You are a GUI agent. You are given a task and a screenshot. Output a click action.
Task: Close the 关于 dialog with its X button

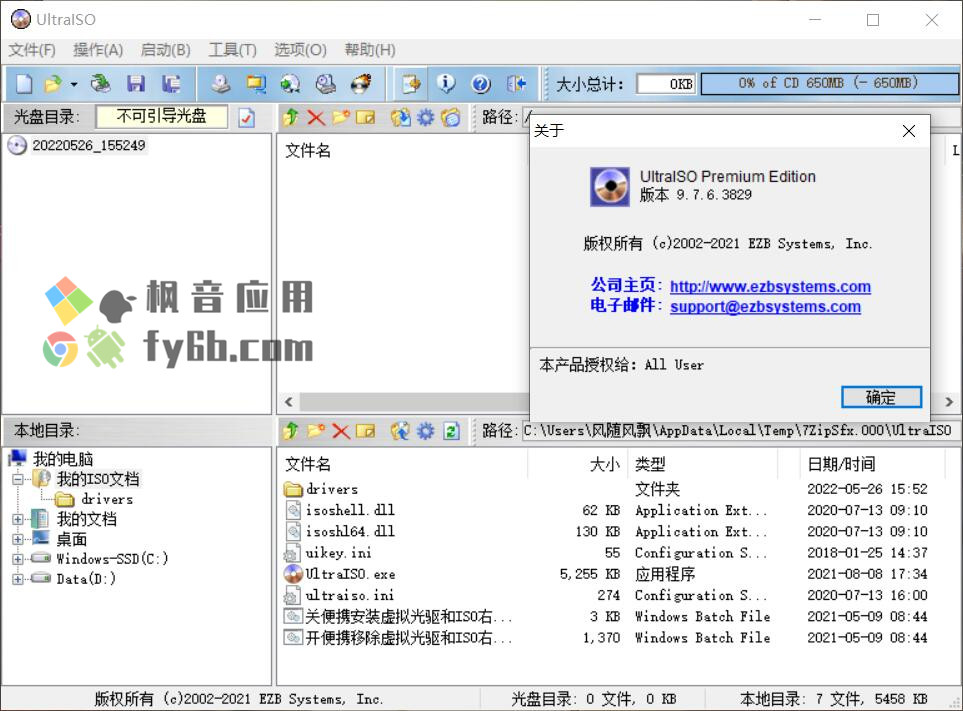[x=909, y=131]
